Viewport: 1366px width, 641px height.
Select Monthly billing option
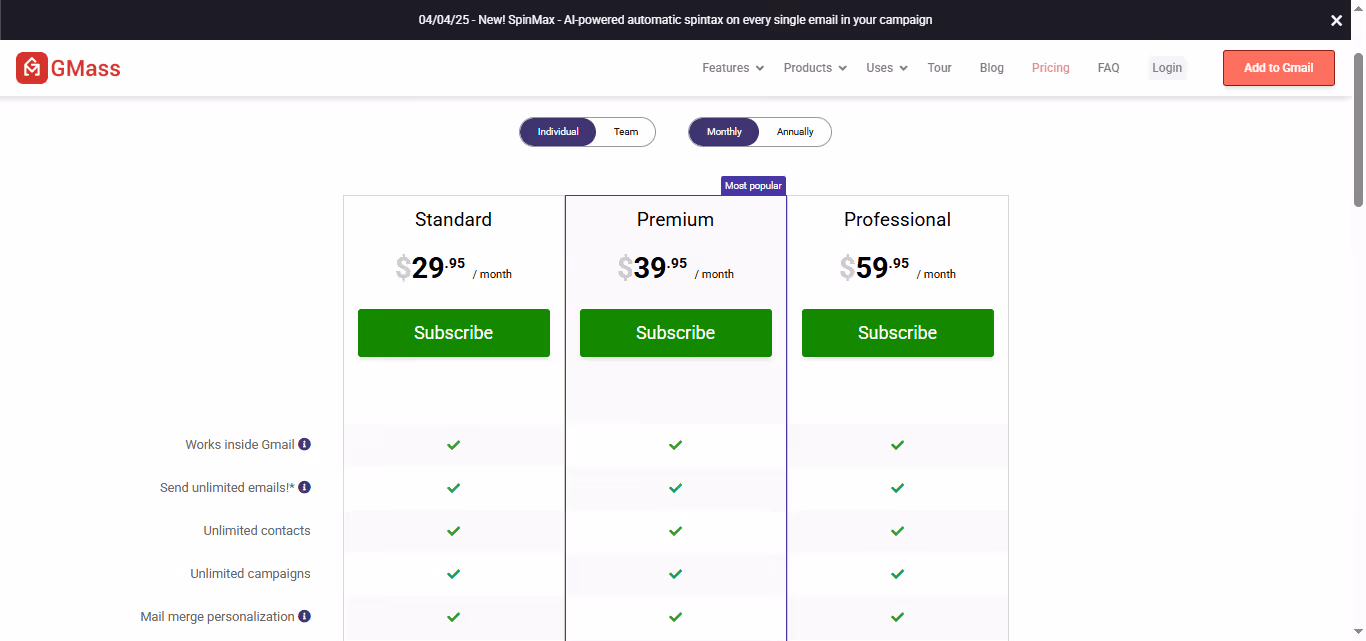click(724, 132)
